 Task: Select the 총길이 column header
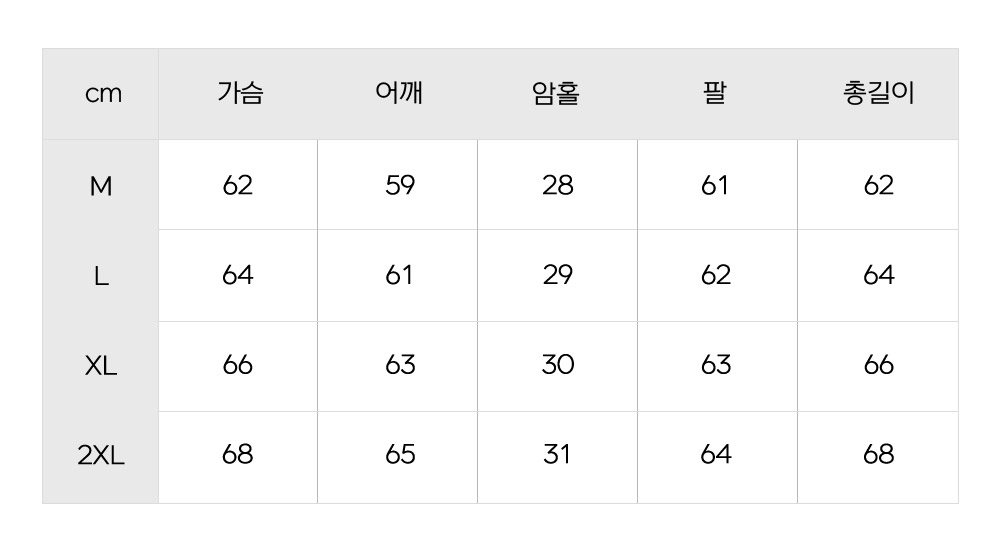tap(878, 94)
